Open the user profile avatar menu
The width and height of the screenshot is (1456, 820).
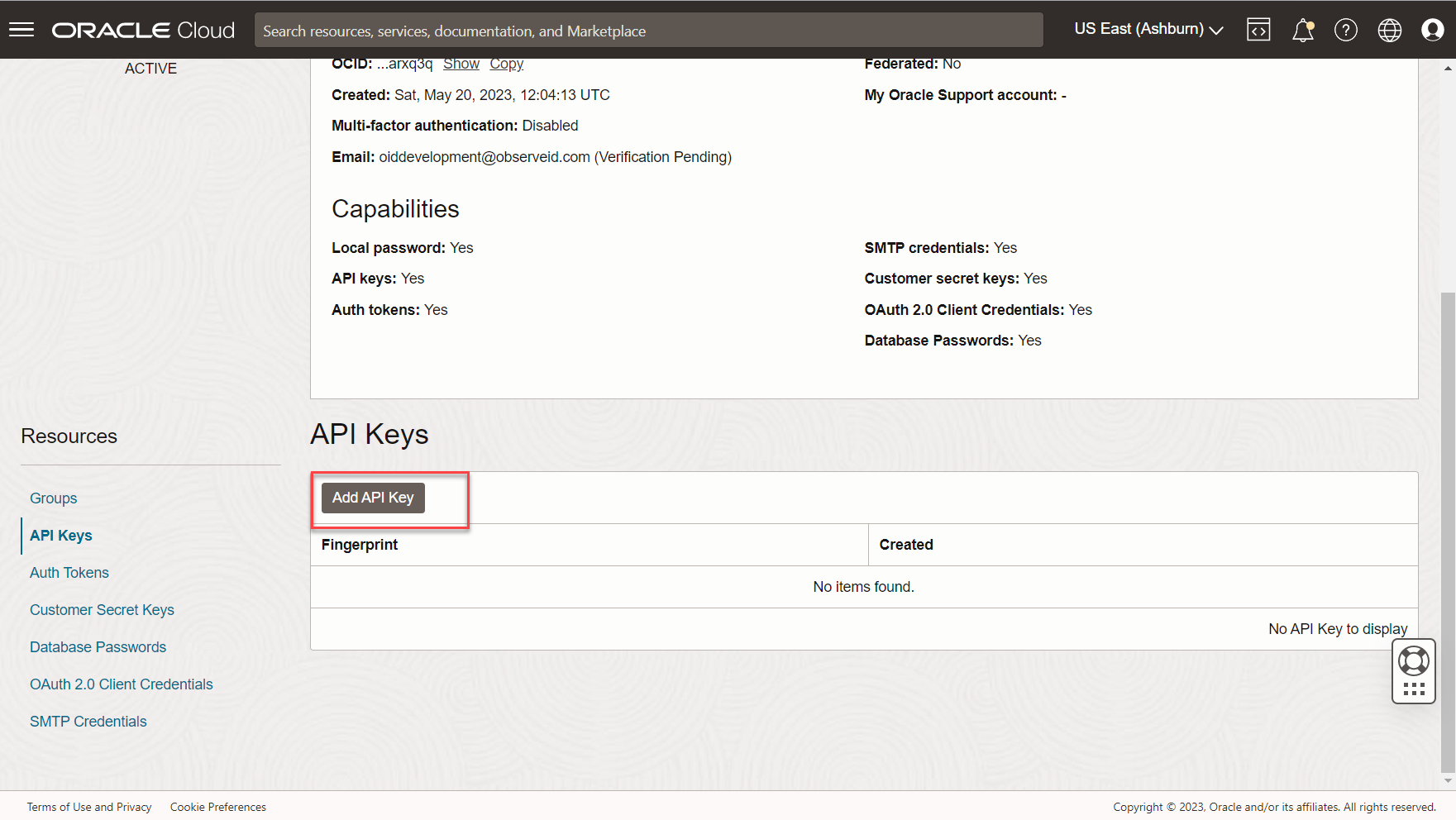click(x=1432, y=30)
